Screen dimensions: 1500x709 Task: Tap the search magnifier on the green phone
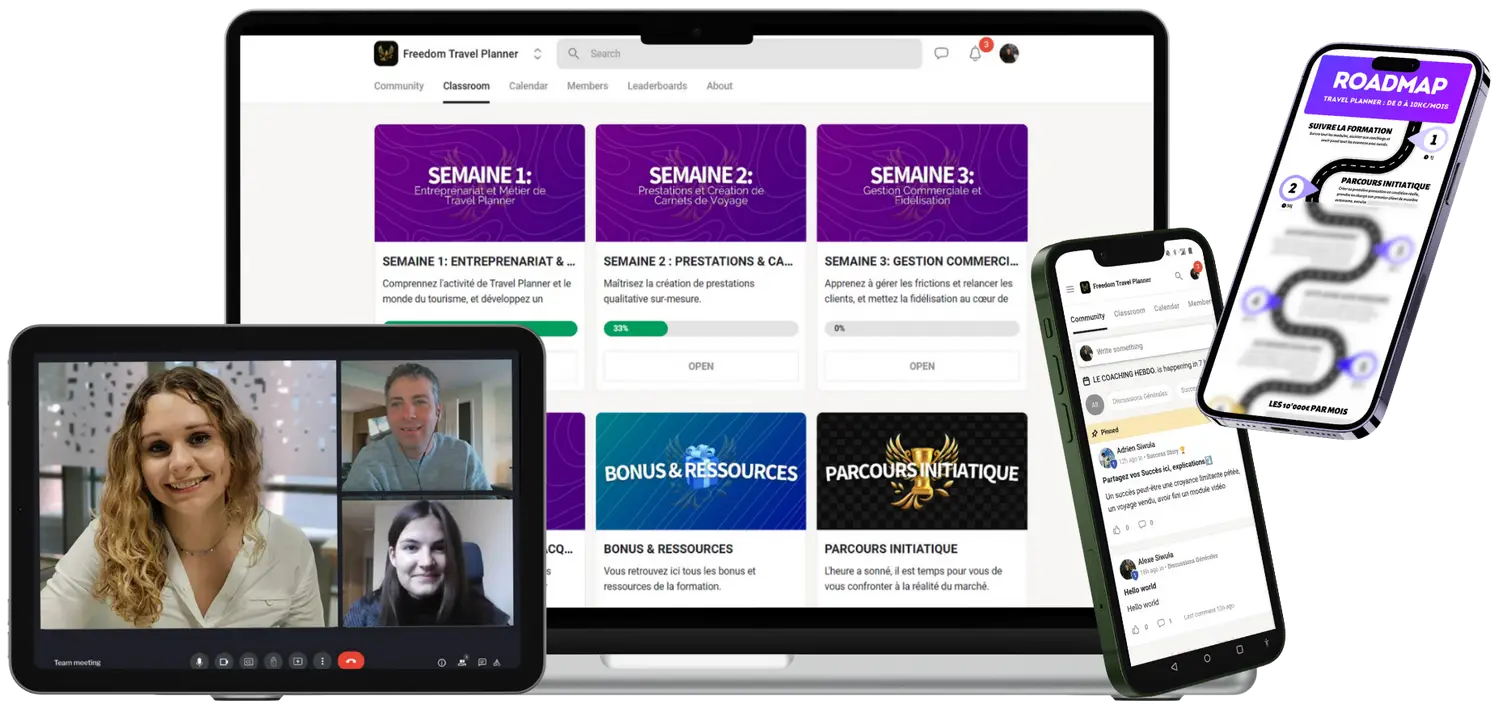click(1179, 276)
